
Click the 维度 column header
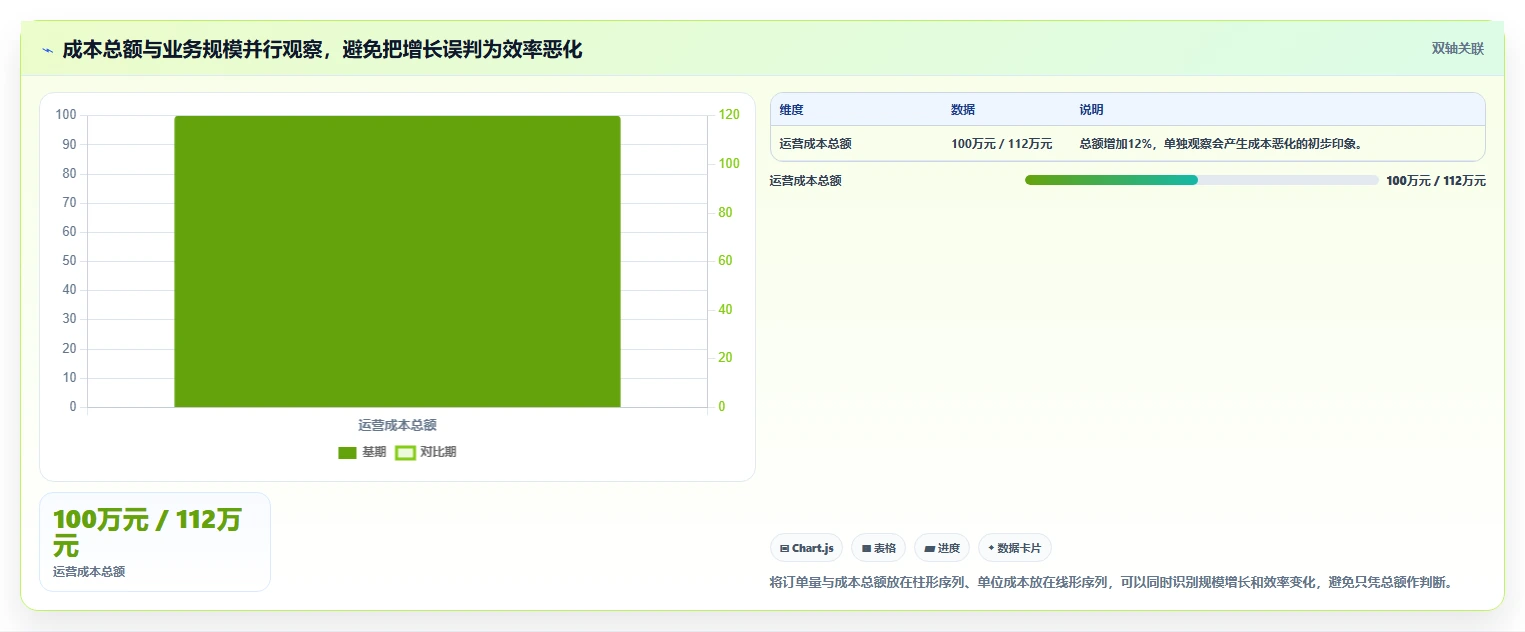coord(792,110)
